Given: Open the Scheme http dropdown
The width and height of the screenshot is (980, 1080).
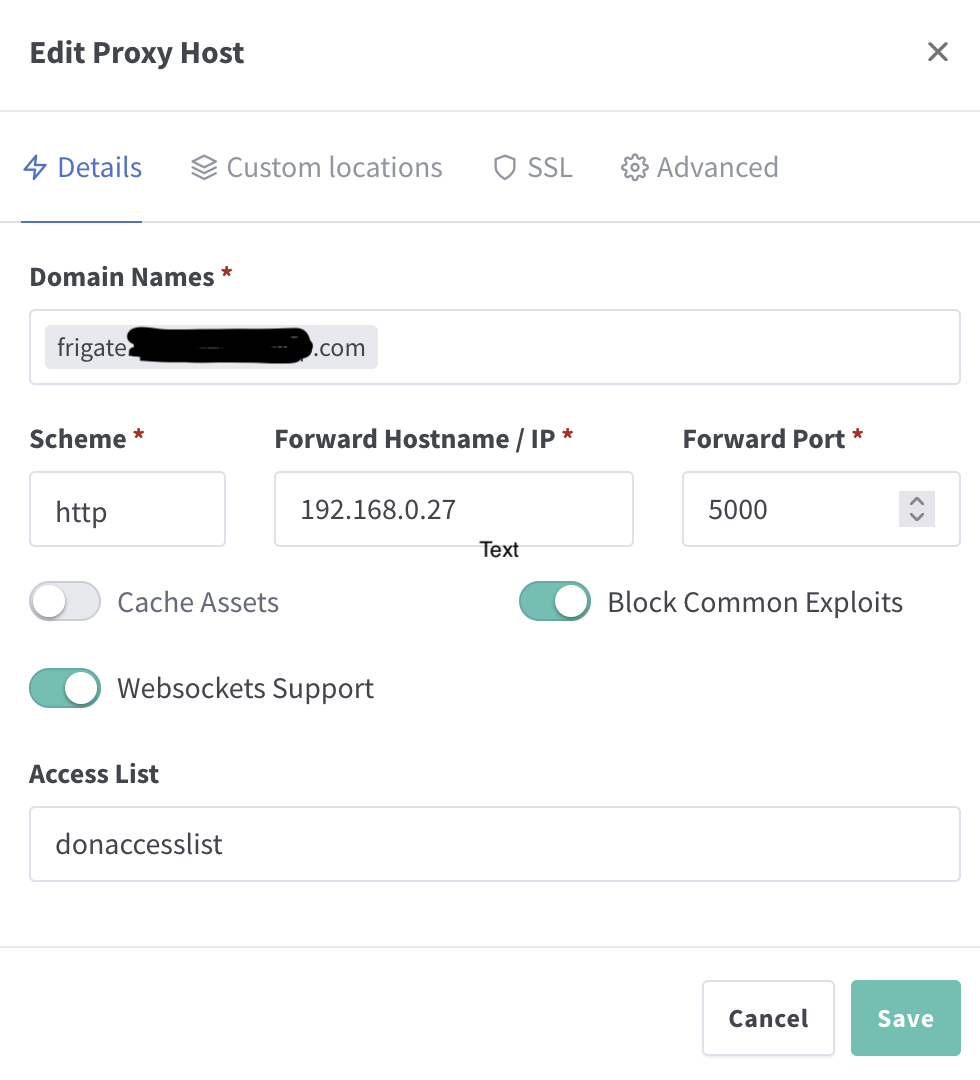Looking at the screenshot, I should pos(127,509).
